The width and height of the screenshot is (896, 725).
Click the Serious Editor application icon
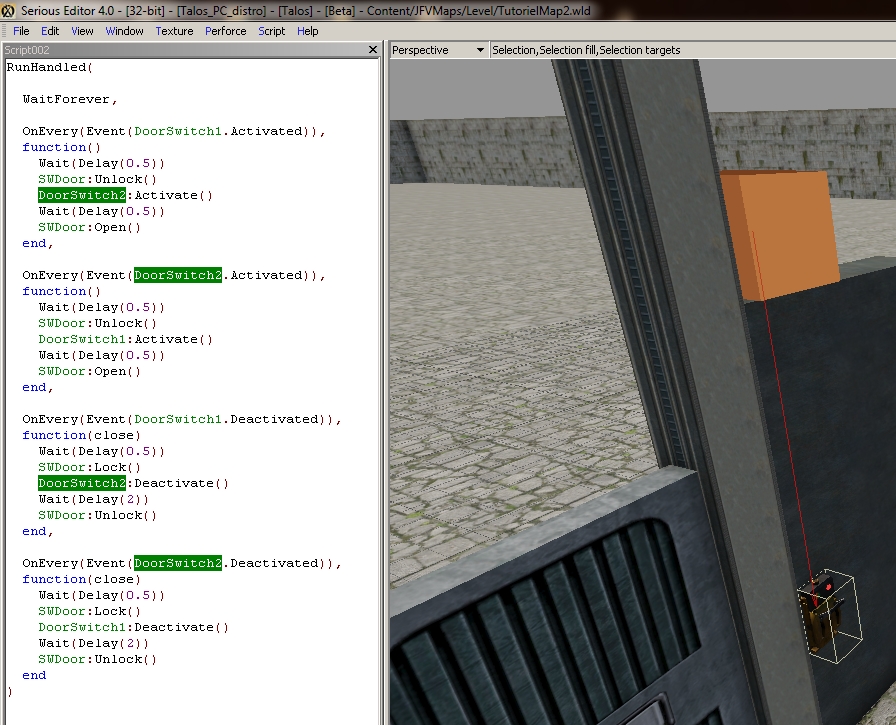tap(8, 10)
